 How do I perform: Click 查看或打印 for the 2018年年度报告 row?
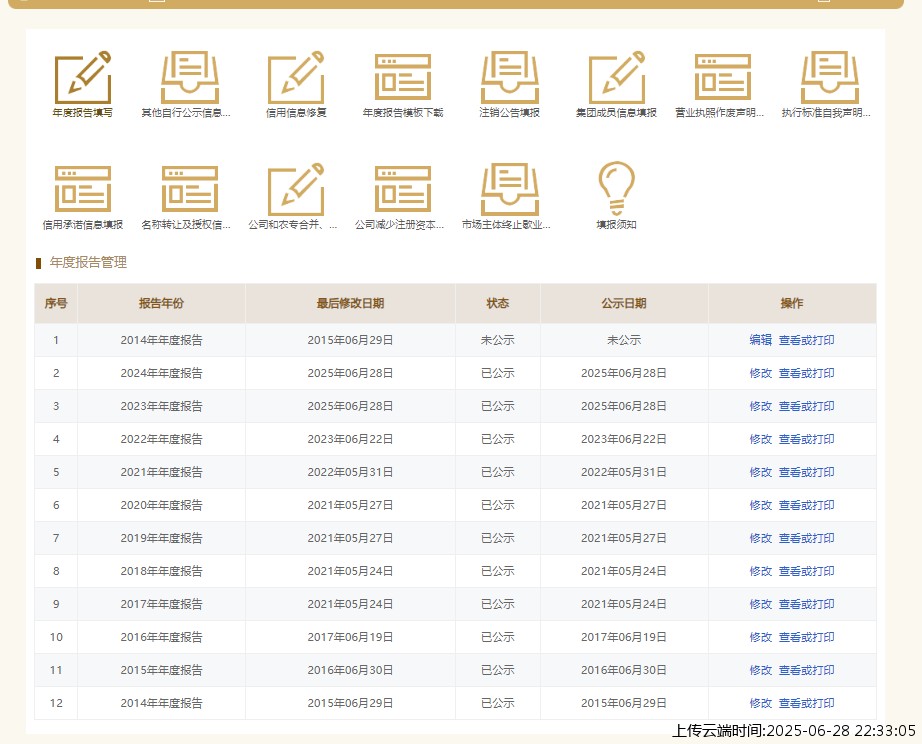(806, 570)
